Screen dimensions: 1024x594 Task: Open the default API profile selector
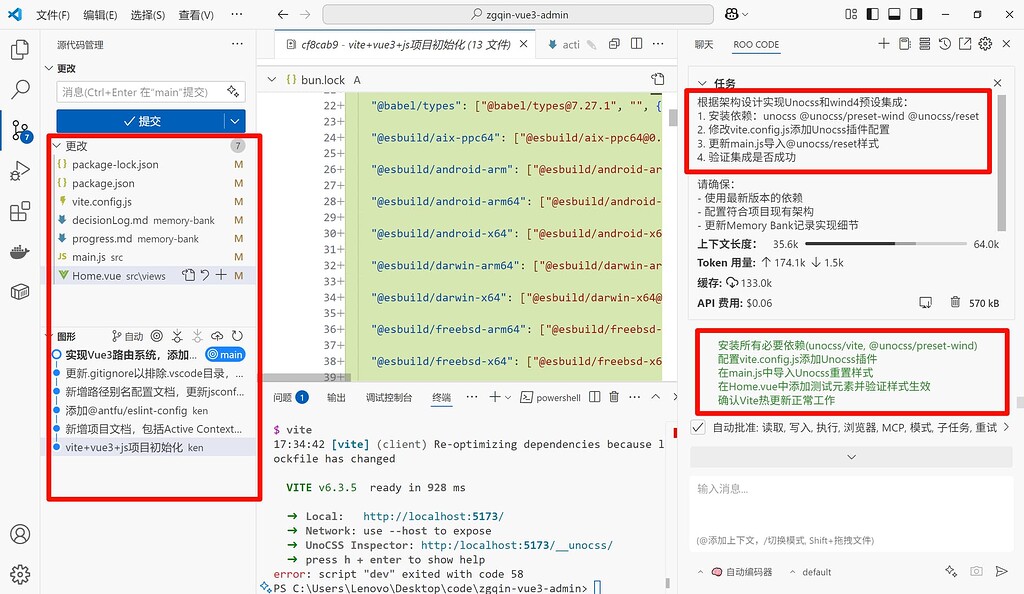810,572
